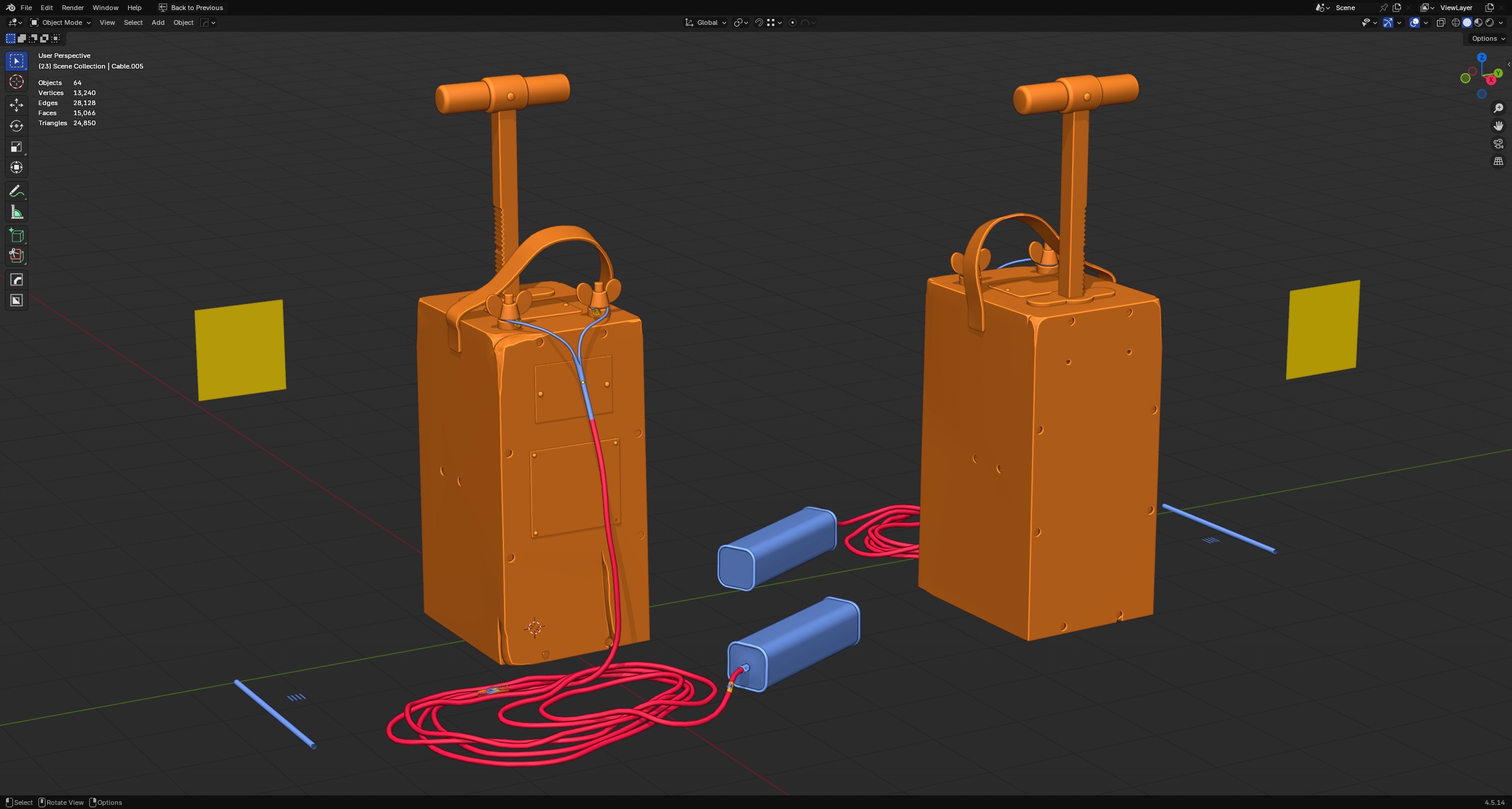Switch to rendered viewport shading

pyautogui.click(x=1490, y=22)
